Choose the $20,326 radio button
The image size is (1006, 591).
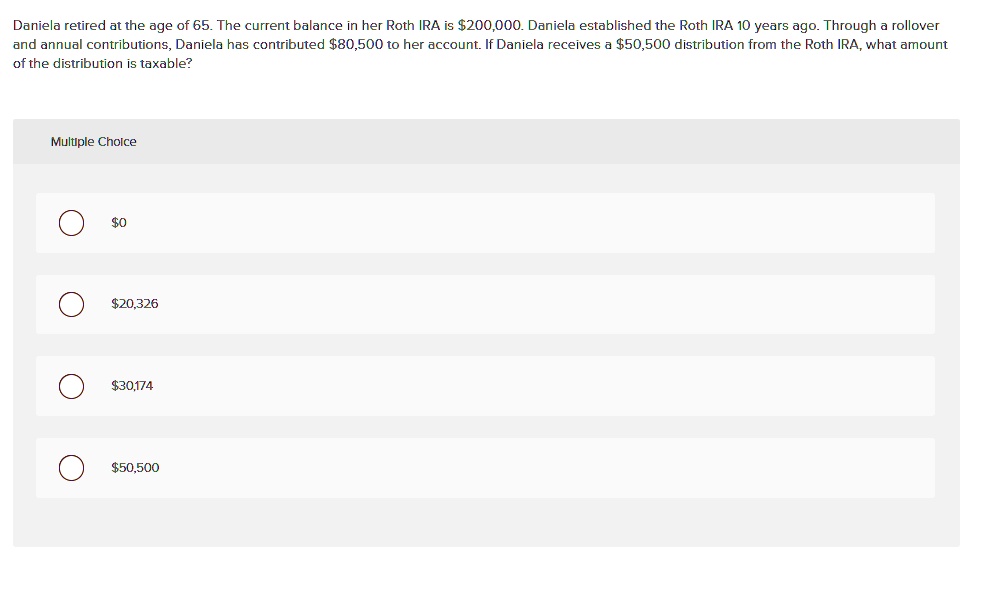[x=71, y=304]
